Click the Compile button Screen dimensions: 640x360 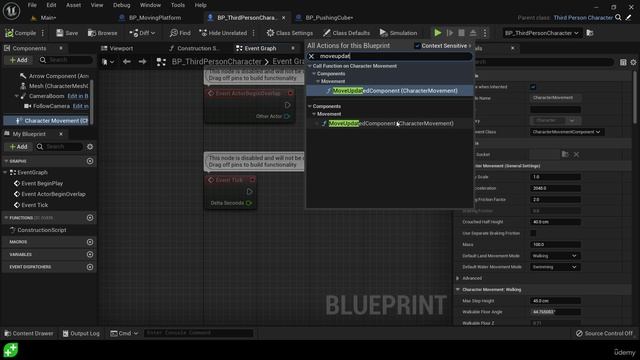(20, 33)
